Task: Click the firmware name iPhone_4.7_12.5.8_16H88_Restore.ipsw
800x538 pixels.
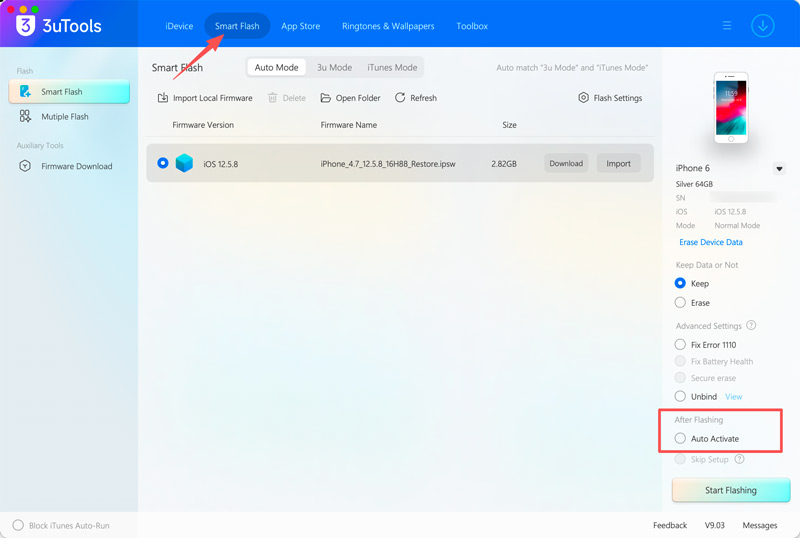Action: coord(388,164)
